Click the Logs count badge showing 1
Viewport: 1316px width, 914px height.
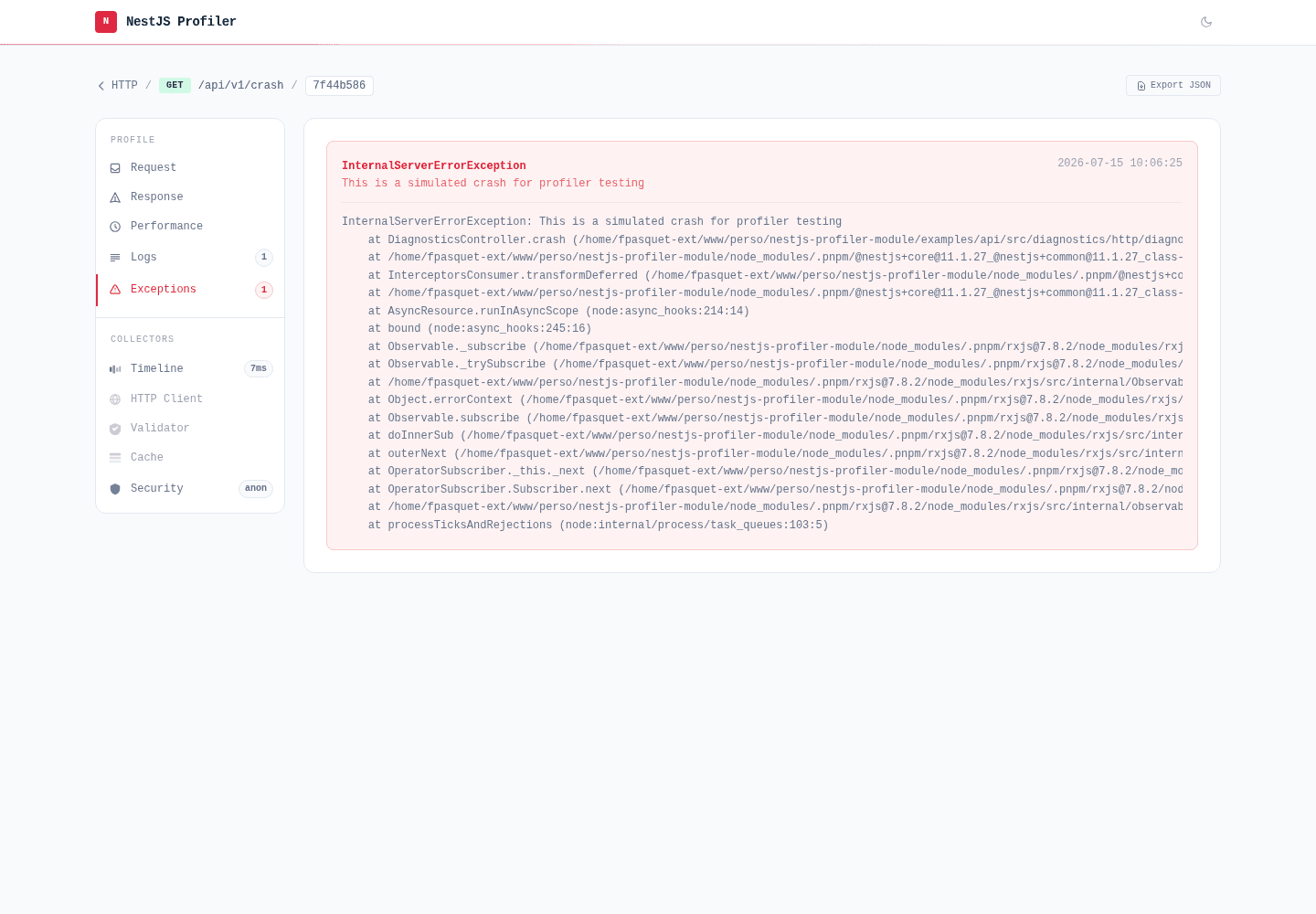tap(264, 258)
